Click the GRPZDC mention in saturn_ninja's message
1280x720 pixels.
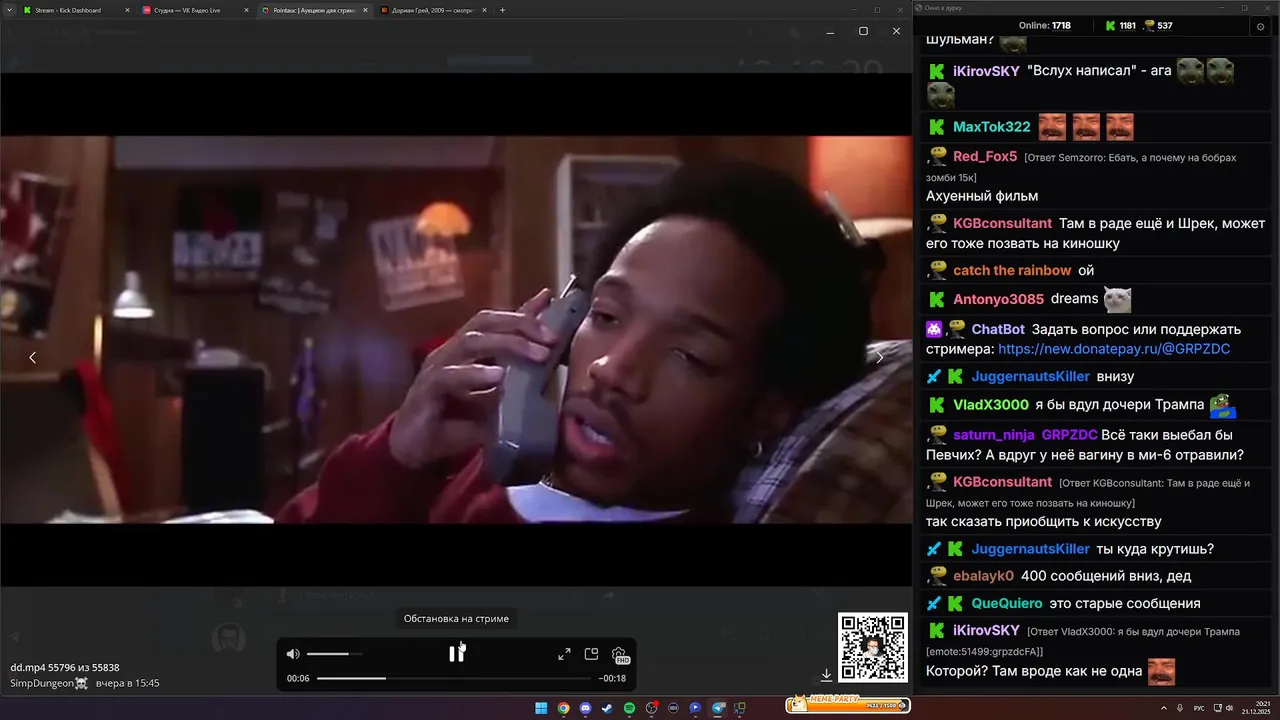[1070, 435]
